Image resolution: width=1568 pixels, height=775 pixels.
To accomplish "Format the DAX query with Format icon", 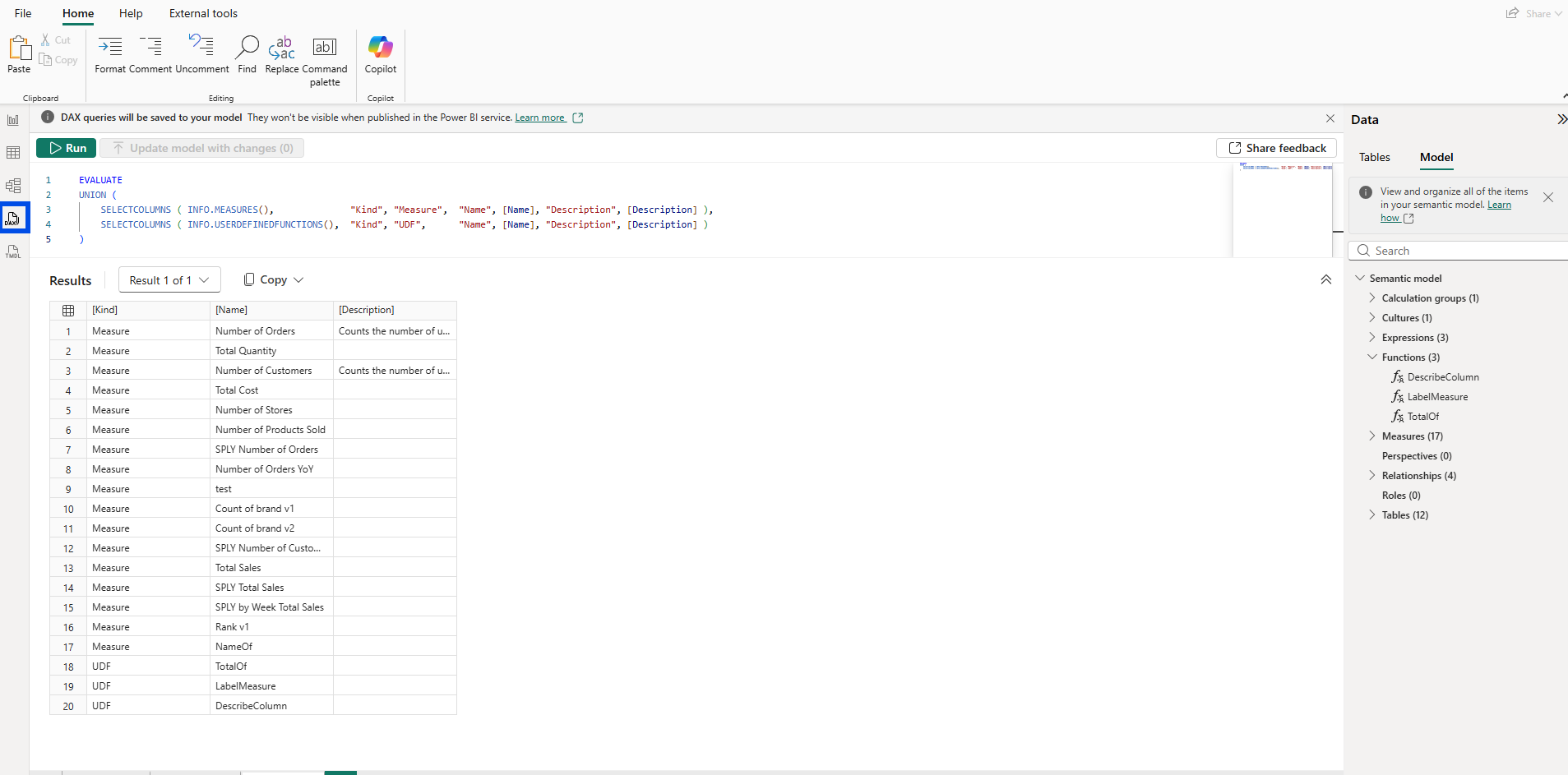I will [110, 46].
